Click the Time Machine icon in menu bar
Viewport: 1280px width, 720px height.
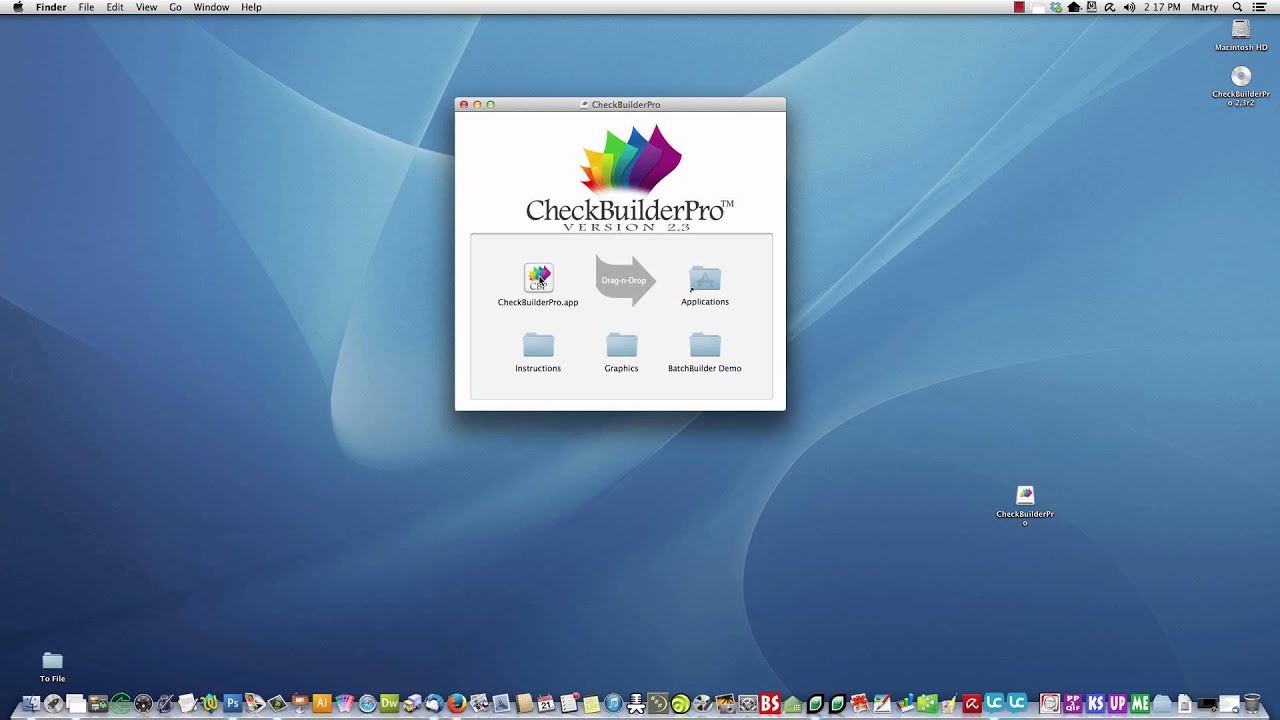1092,7
